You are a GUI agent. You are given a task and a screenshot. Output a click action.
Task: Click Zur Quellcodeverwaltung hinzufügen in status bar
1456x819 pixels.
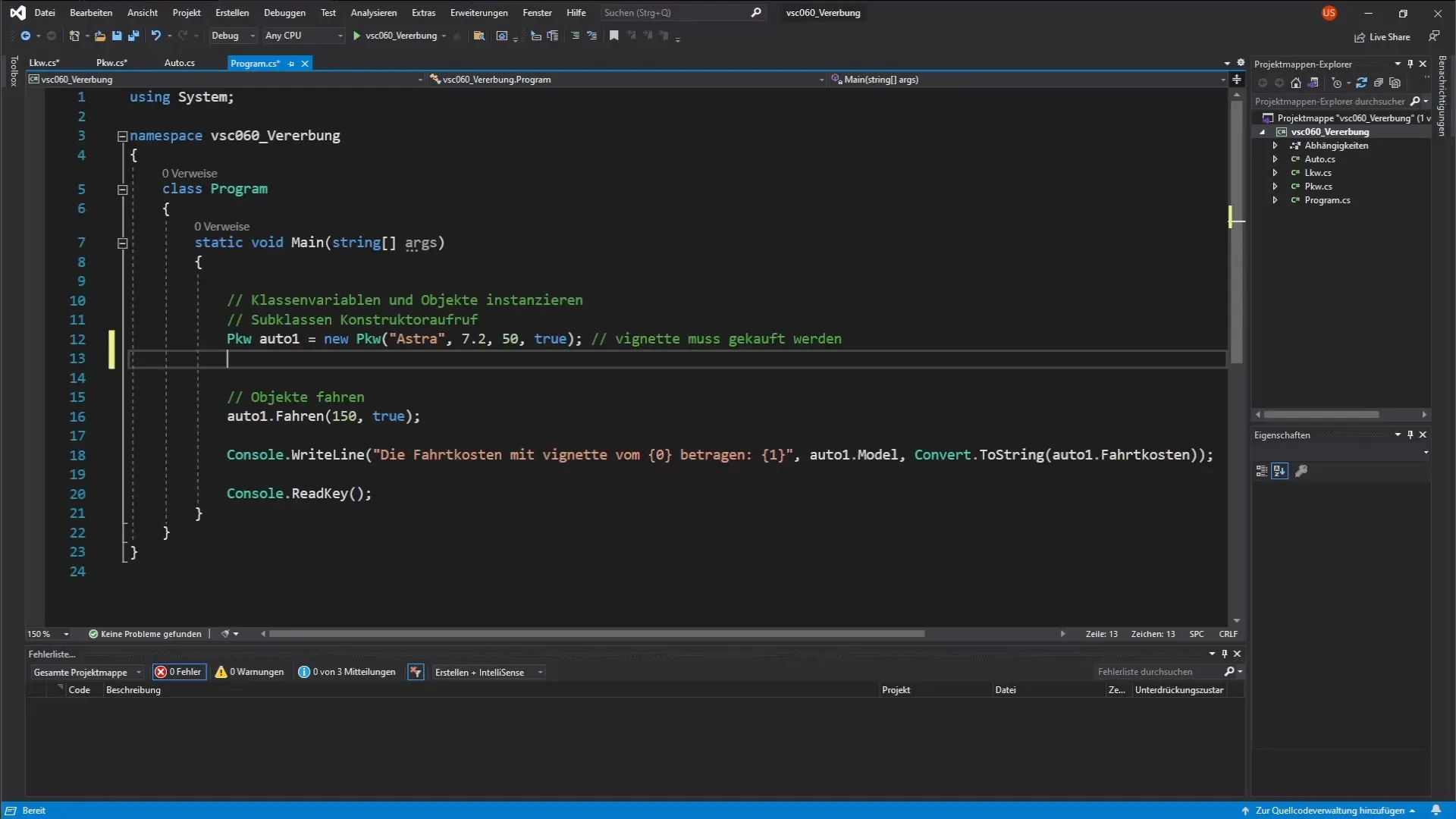click(x=1329, y=811)
